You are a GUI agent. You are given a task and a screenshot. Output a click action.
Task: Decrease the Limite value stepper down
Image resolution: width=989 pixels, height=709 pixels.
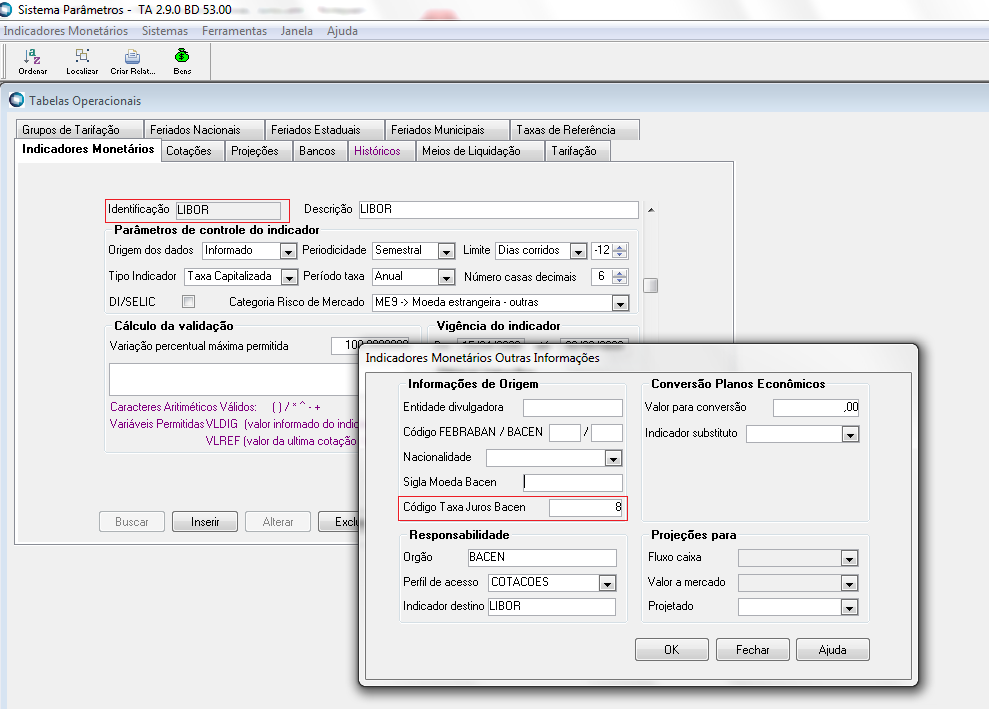coord(620,254)
